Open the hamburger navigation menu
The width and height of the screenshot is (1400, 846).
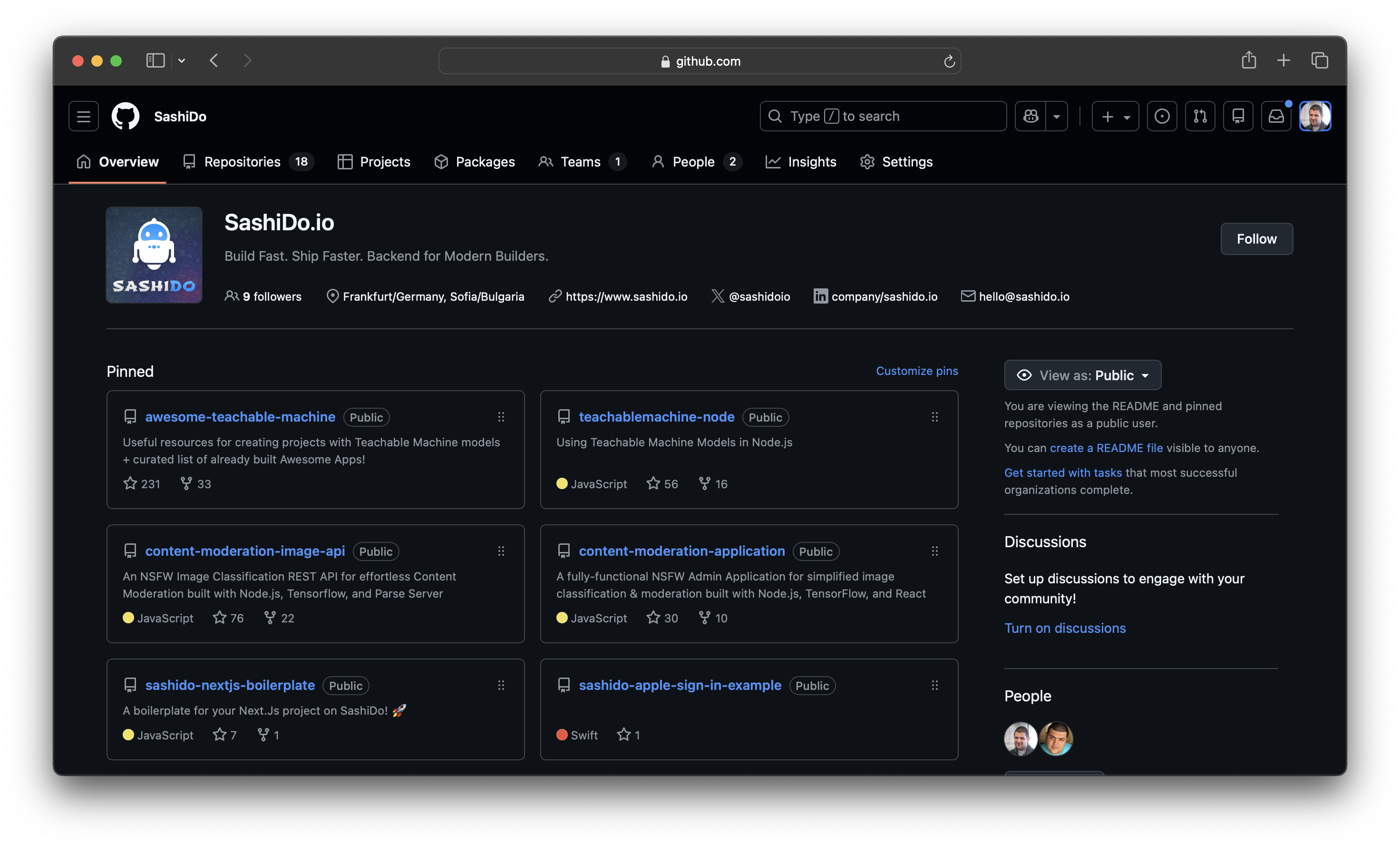click(x=83, y=116)
